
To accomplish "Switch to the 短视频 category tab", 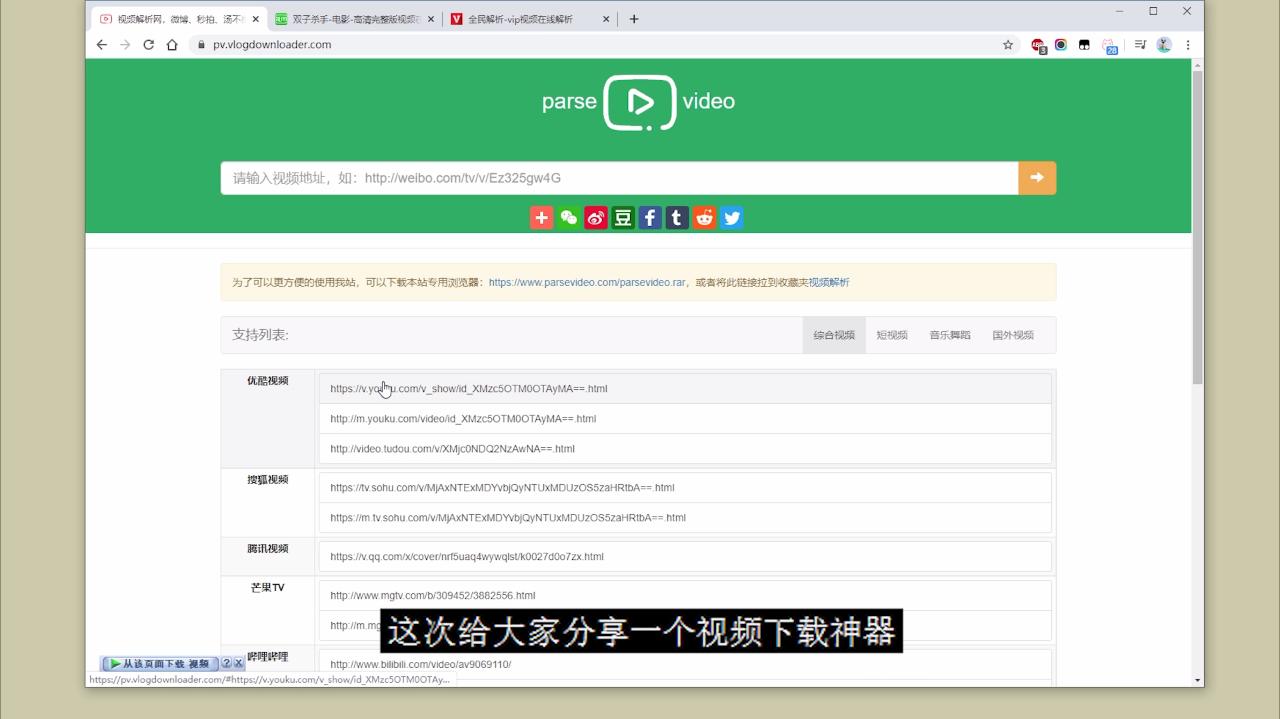I will point(891,334).
